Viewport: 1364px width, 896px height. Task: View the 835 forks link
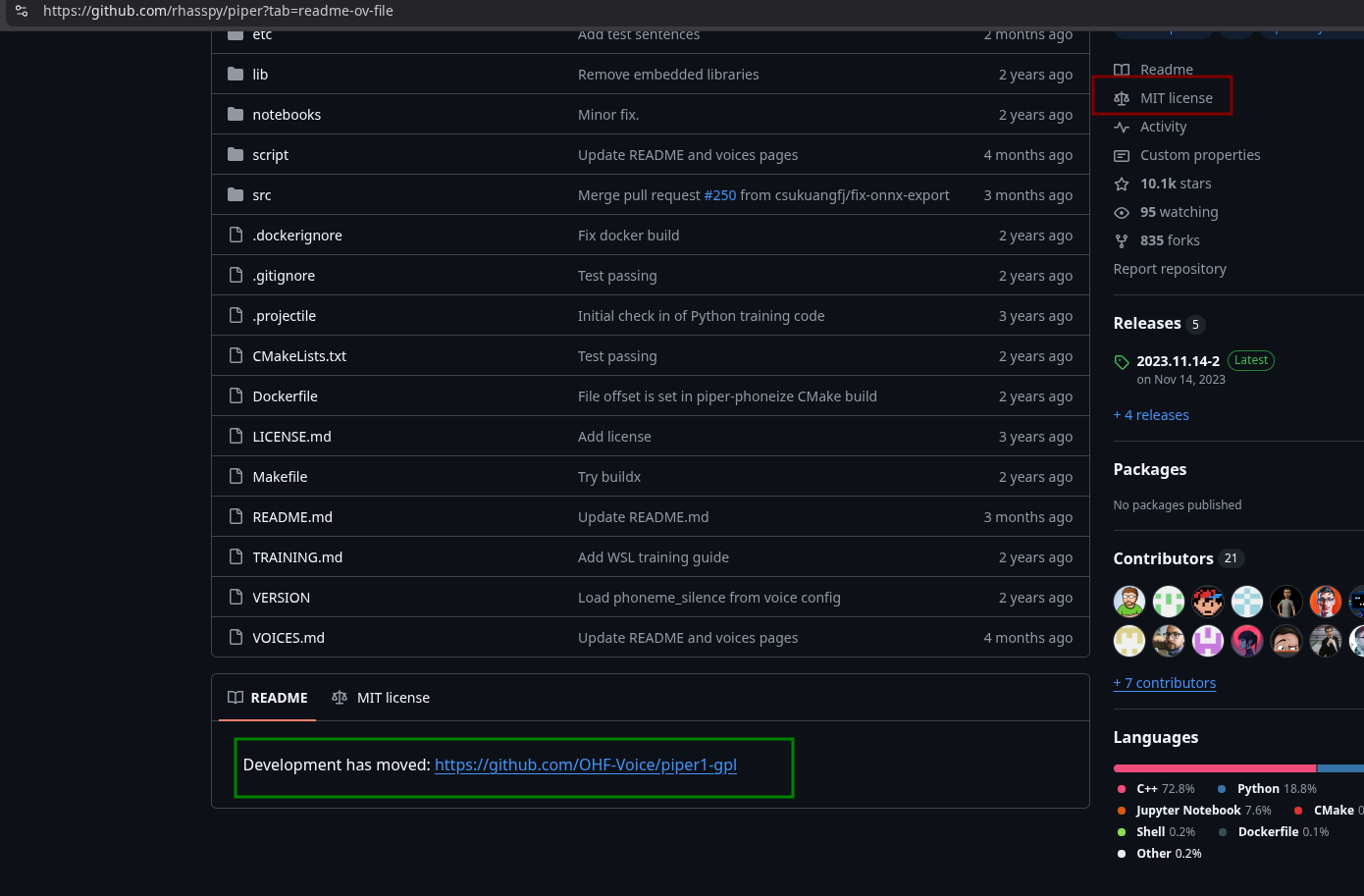pos(1170,240)
